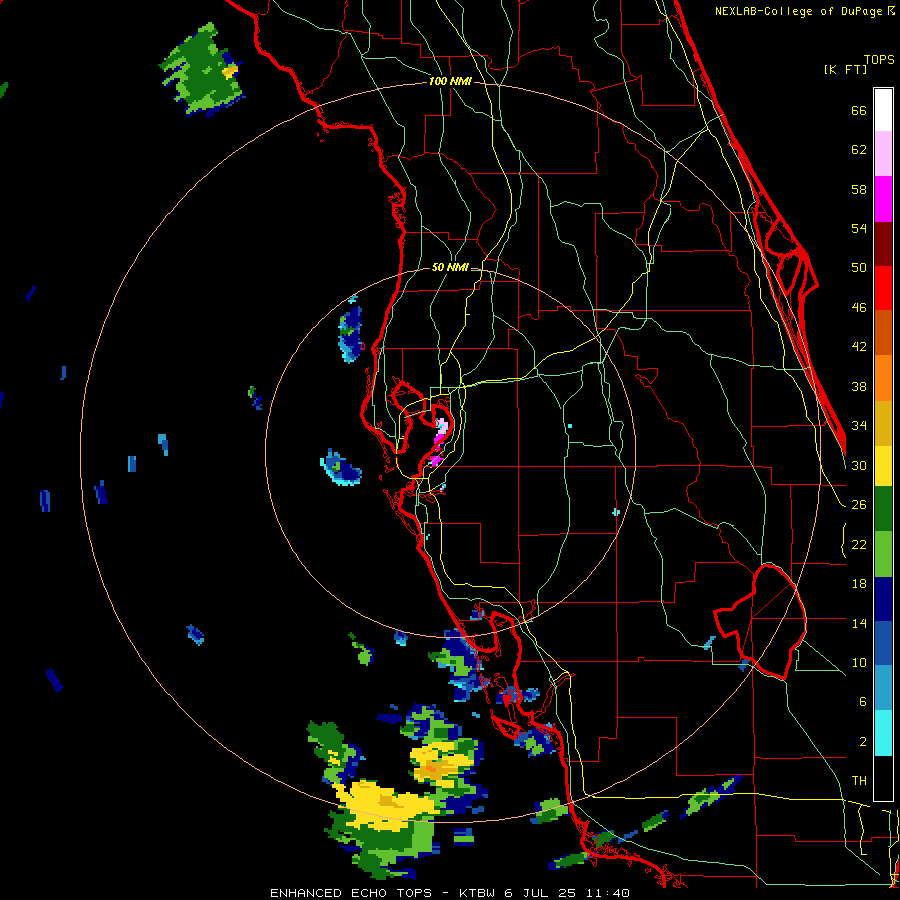900x900 pixels.
Task: Click the green echo cluster in northwest Gulf
Action: [x=202, y=71]
